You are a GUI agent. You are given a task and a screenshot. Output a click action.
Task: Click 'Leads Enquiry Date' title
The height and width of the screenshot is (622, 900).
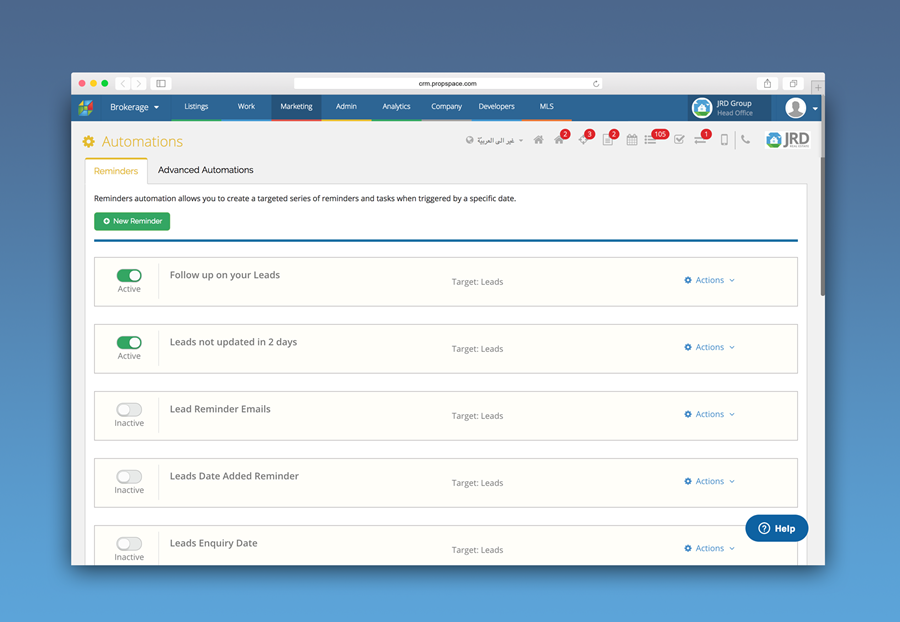click(x=214, y=543)
